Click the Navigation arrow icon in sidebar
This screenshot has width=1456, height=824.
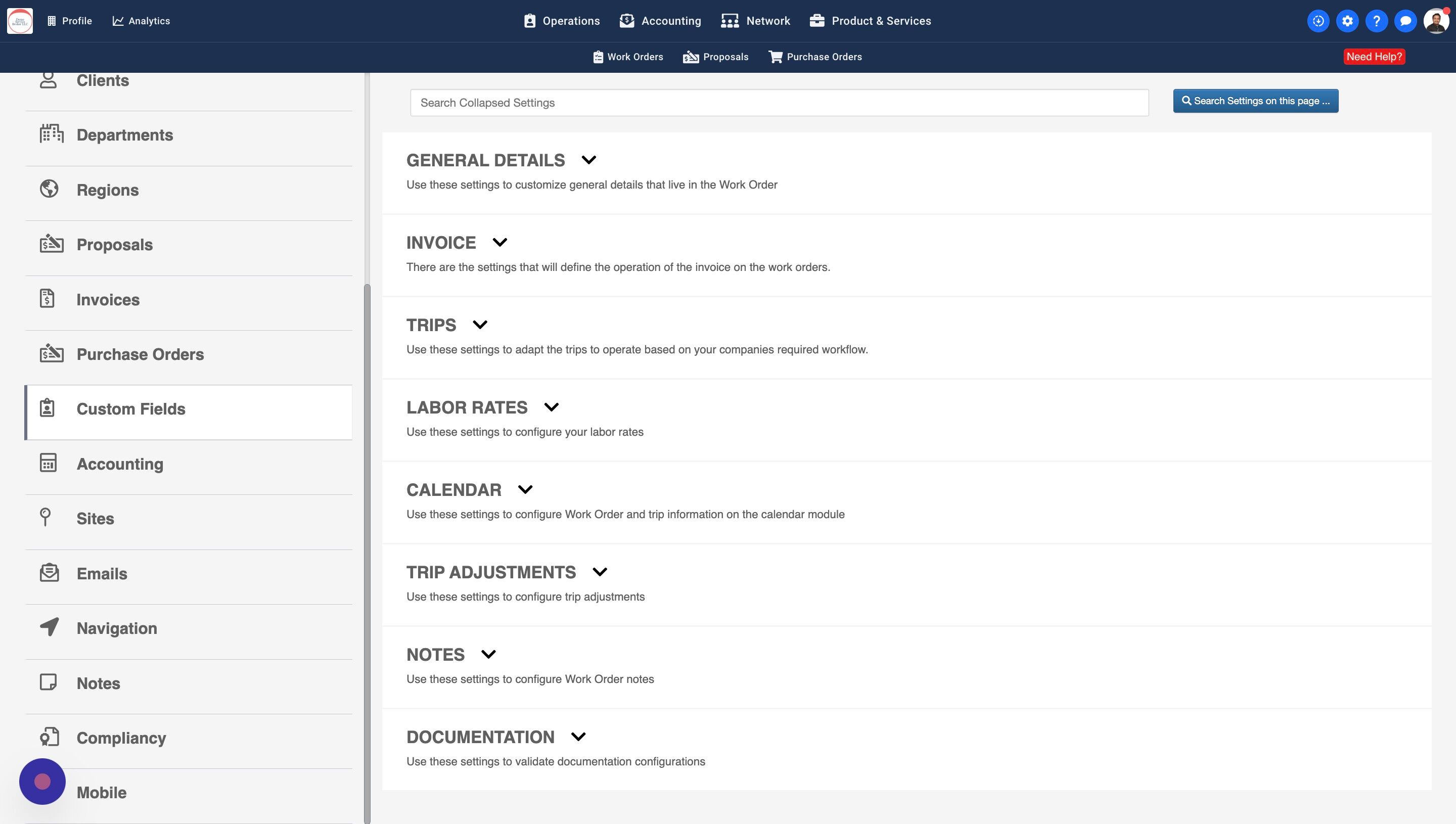click(49, 627)
